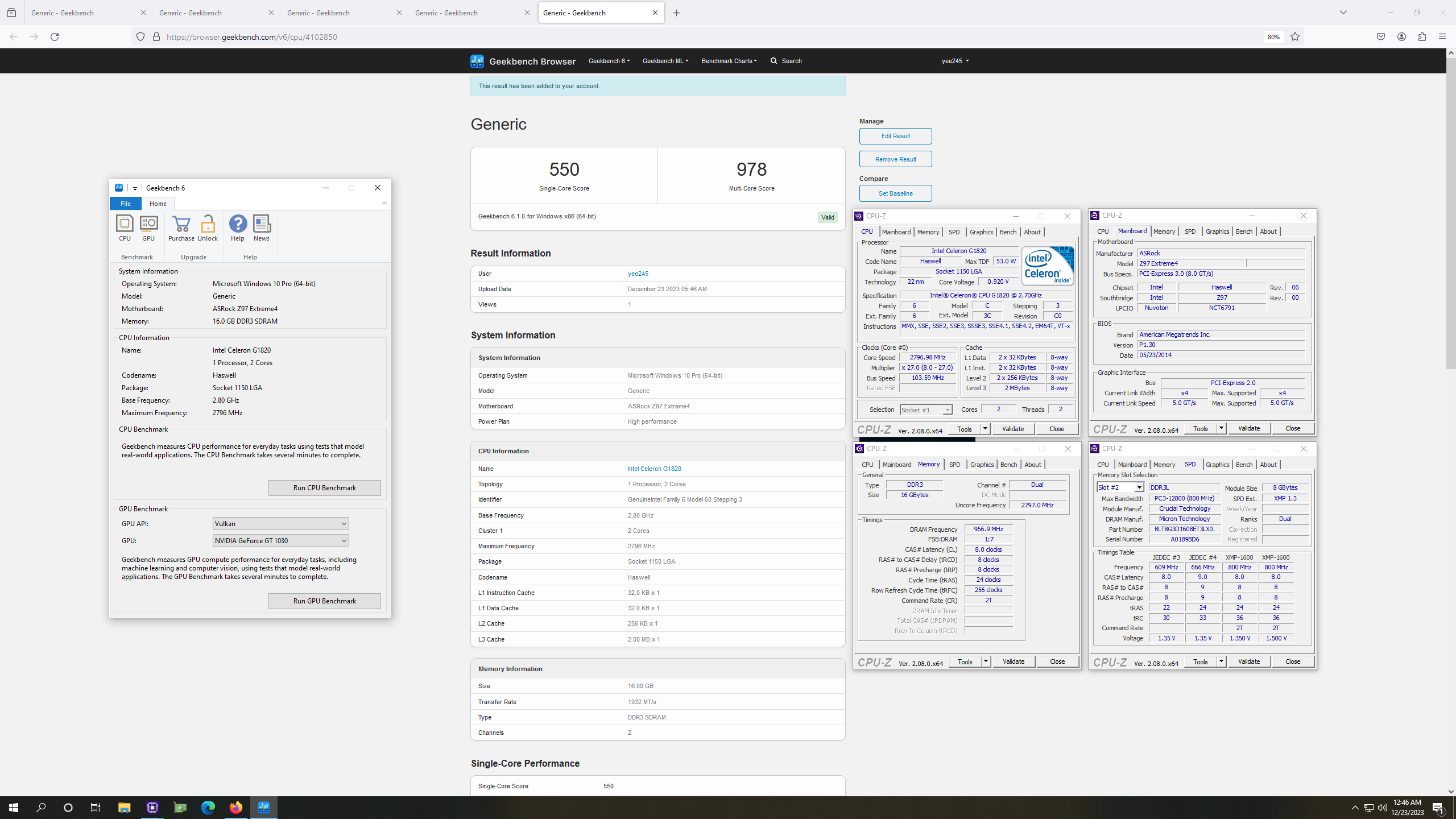The height and width of the screenshot is (819, 1456).
Task: Open the Windows Start menu
Action: pos(14,808)
